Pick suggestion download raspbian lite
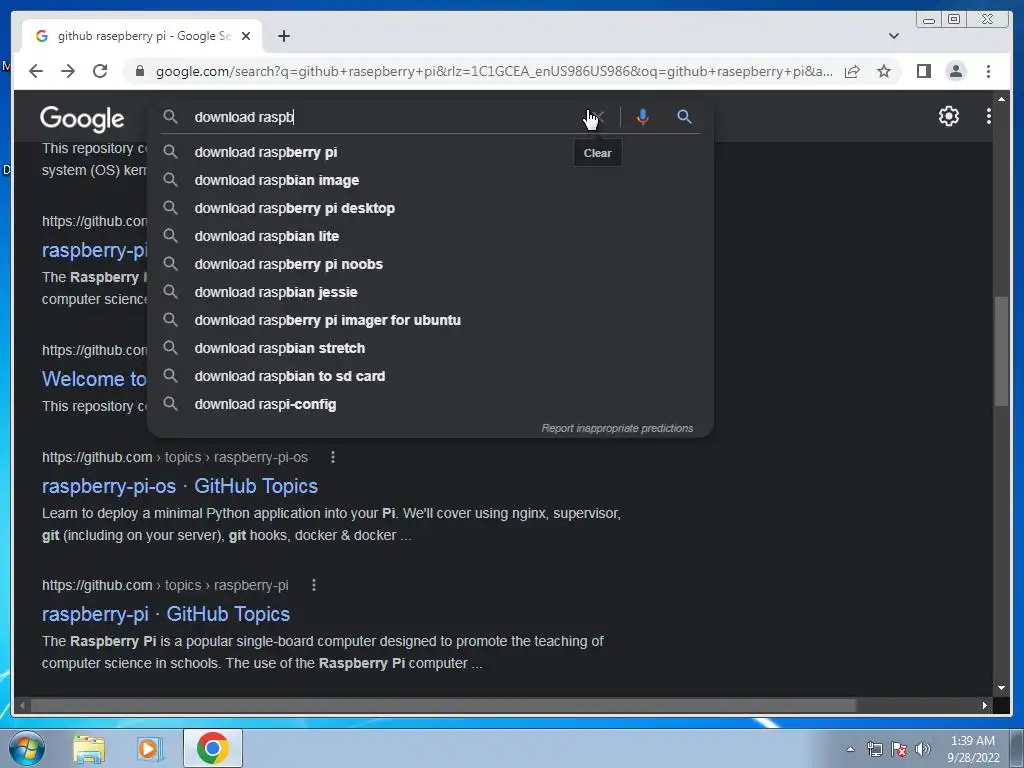This screenshot has width=1024, height=768. [430, 236]
